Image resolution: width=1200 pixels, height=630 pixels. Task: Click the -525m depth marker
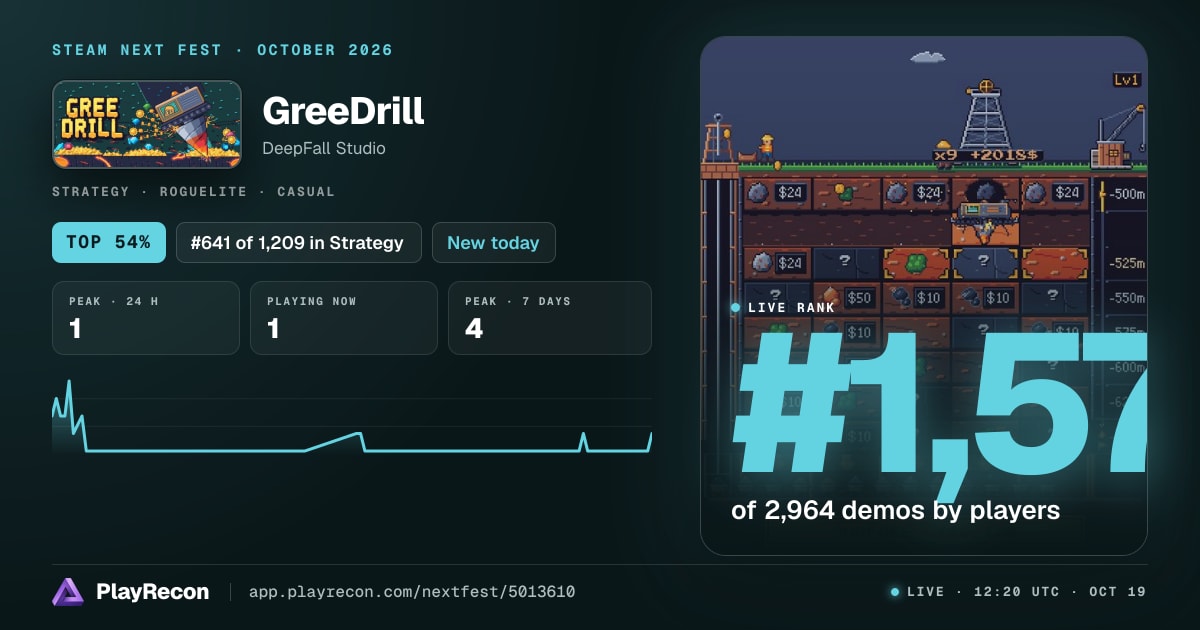tap(1127, 264)
